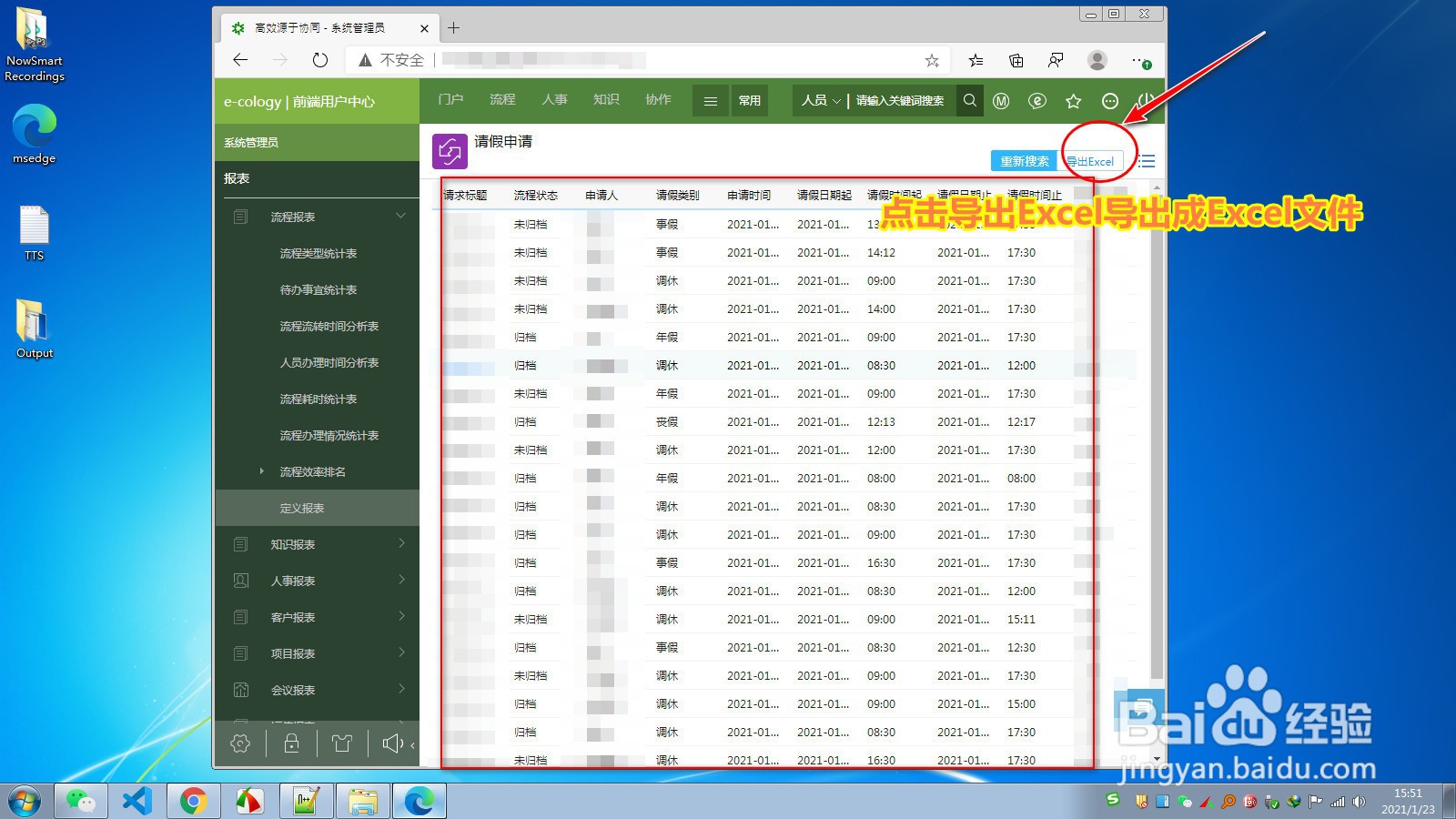Click the favorites star icon in green header
This screenshot has height=819, width=1456.
point(1074,101)
